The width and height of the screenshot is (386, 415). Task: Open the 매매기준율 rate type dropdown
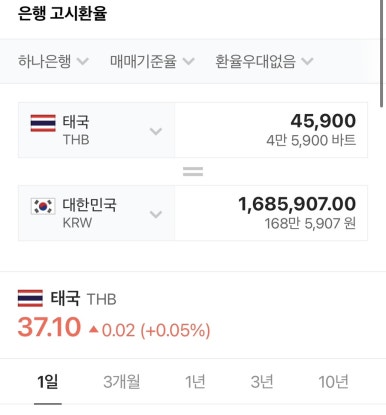152,61
